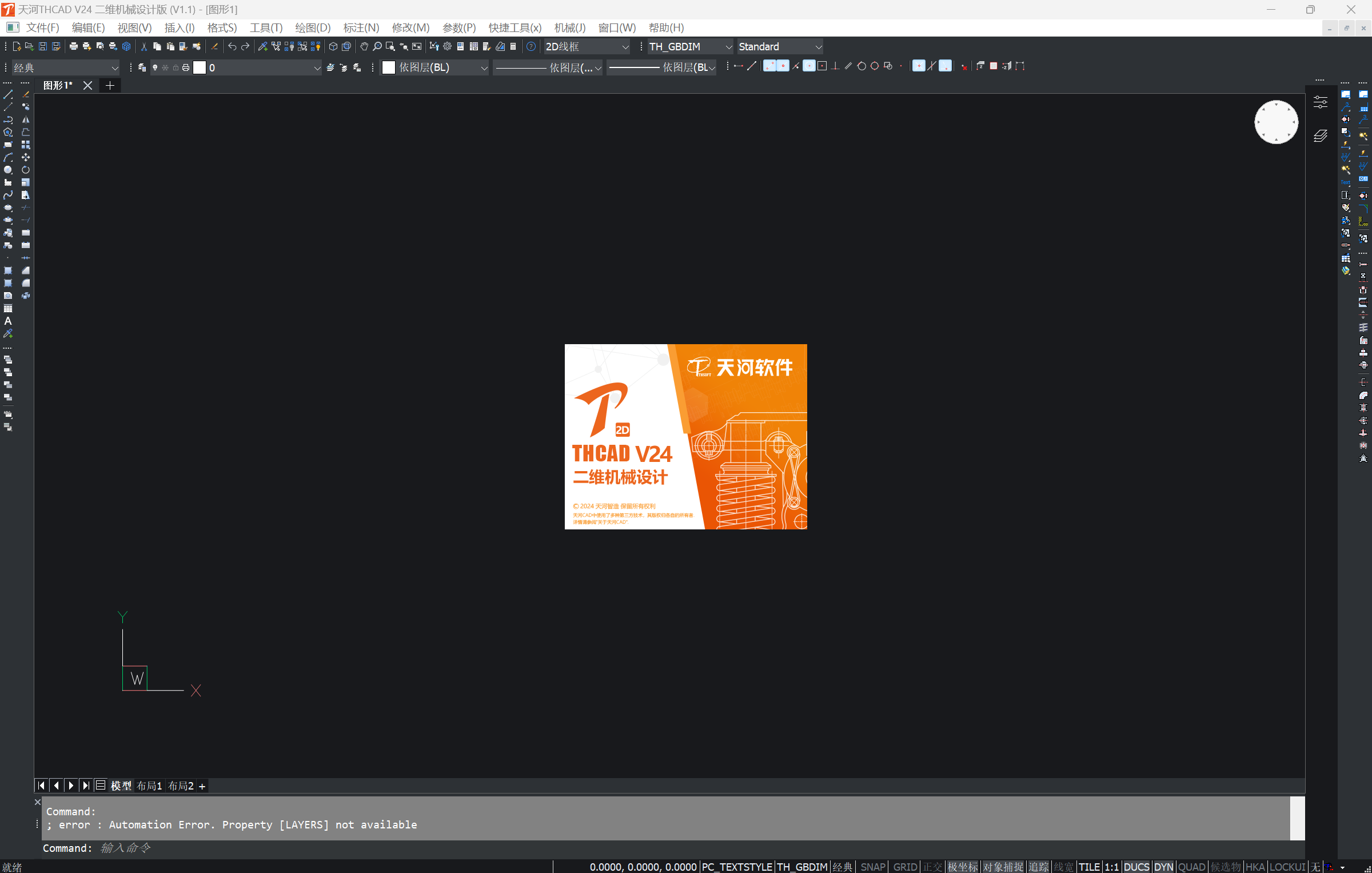Toggle DYN dynamic input
Viewport: 1372px width, 873px height.
click(x=1163, y=867)
